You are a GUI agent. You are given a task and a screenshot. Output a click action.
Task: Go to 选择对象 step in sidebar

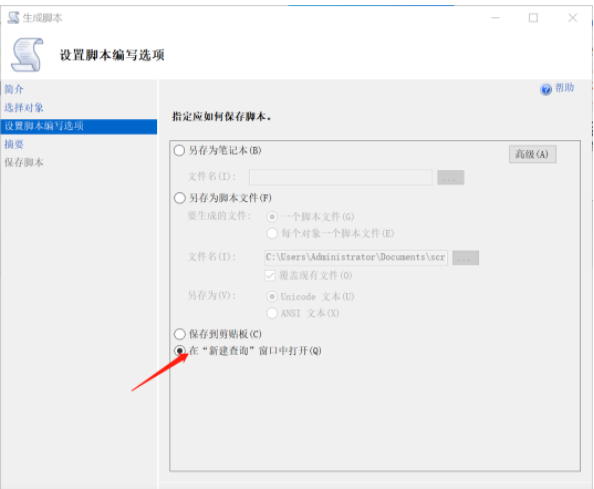point(24,108)
